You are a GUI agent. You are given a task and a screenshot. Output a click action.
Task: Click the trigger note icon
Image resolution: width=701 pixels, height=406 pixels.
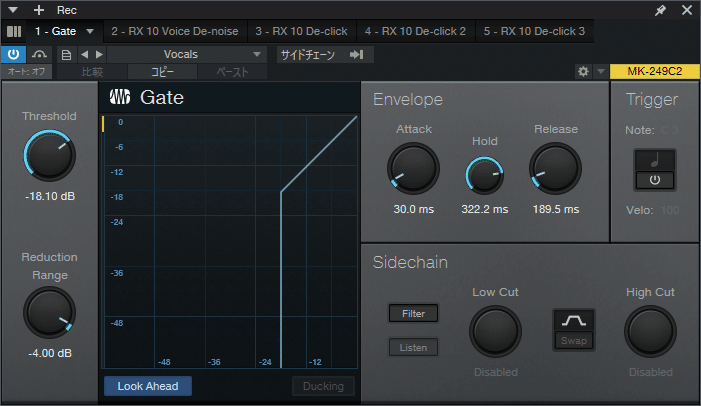pyautogui.click(x=655, y=160)
